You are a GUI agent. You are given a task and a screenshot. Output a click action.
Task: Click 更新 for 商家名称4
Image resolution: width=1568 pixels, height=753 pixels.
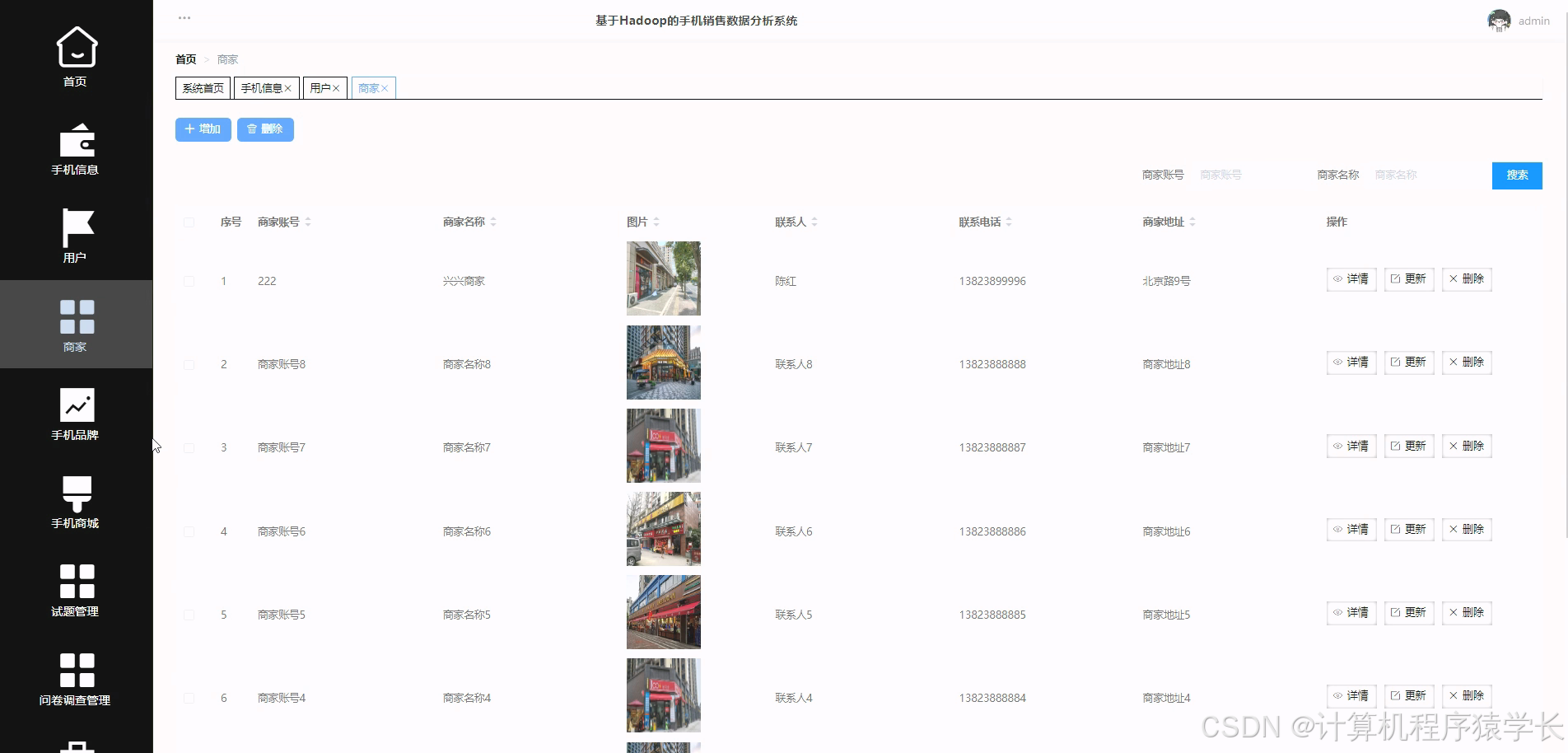tap(1409, 696)
